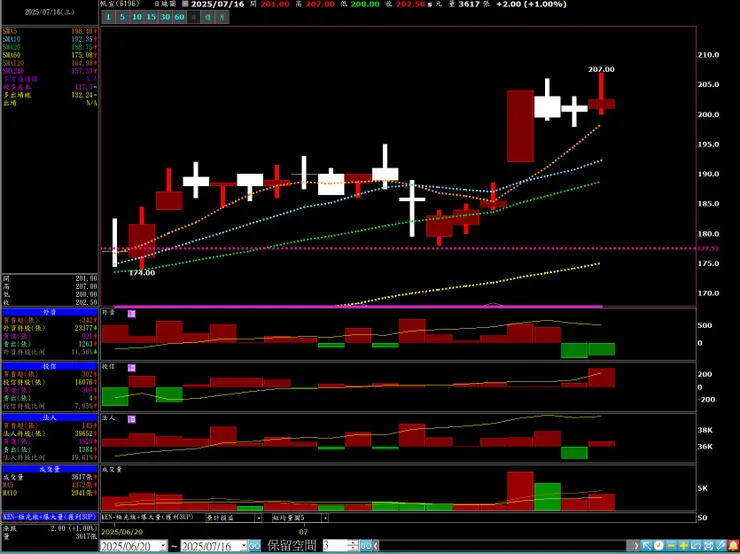Click the KEN strategy label in left panel
The height and width of the screenshot is (554, 740).
(50, 517)
